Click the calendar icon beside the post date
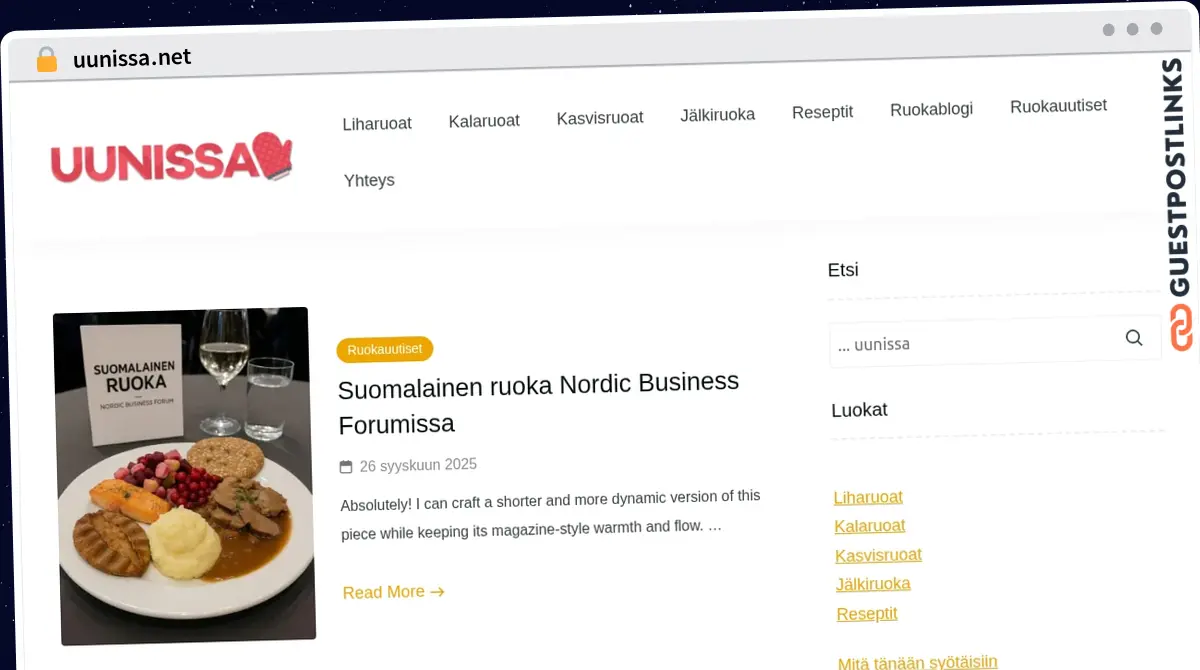This screenshot has height=670, width=1200. pos(346,467)
